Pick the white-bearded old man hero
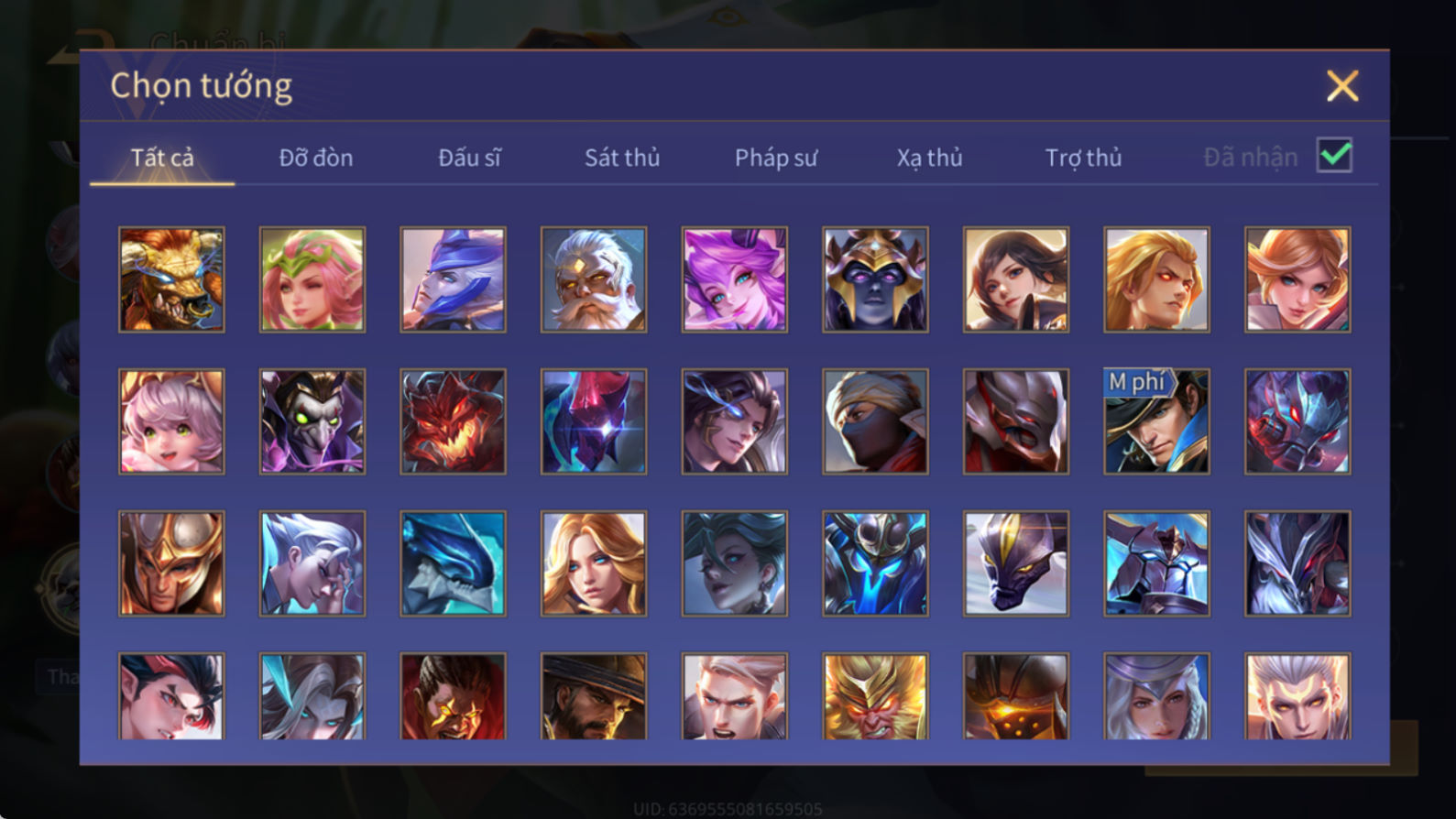This screenshot has width=1456, height=819. (x=594, y=279)
